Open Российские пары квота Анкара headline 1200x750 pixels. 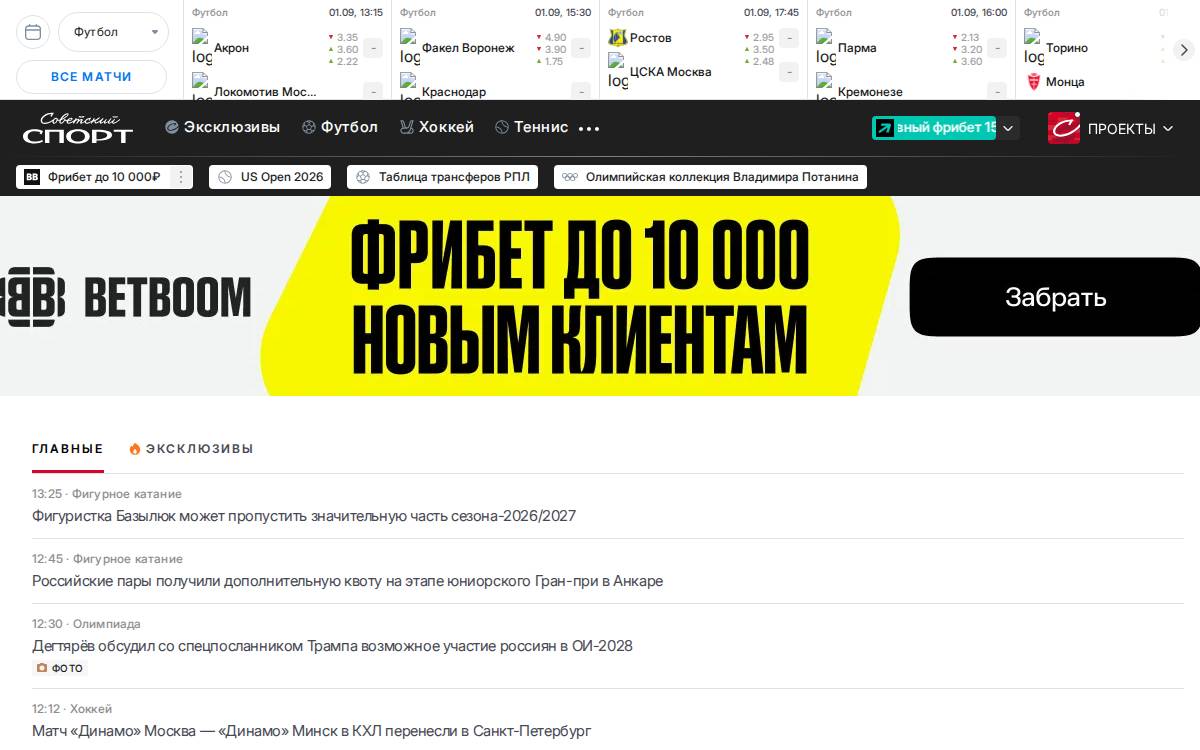click(x=348, y=581)
